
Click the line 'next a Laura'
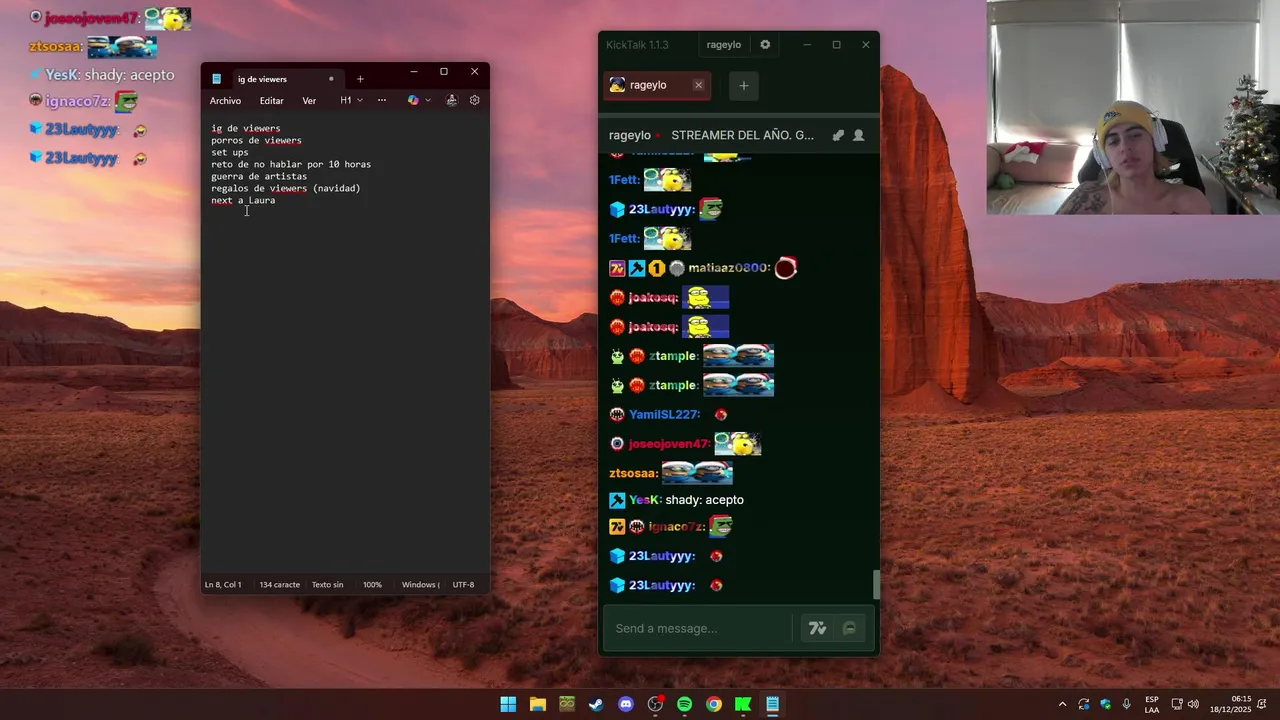243,200
